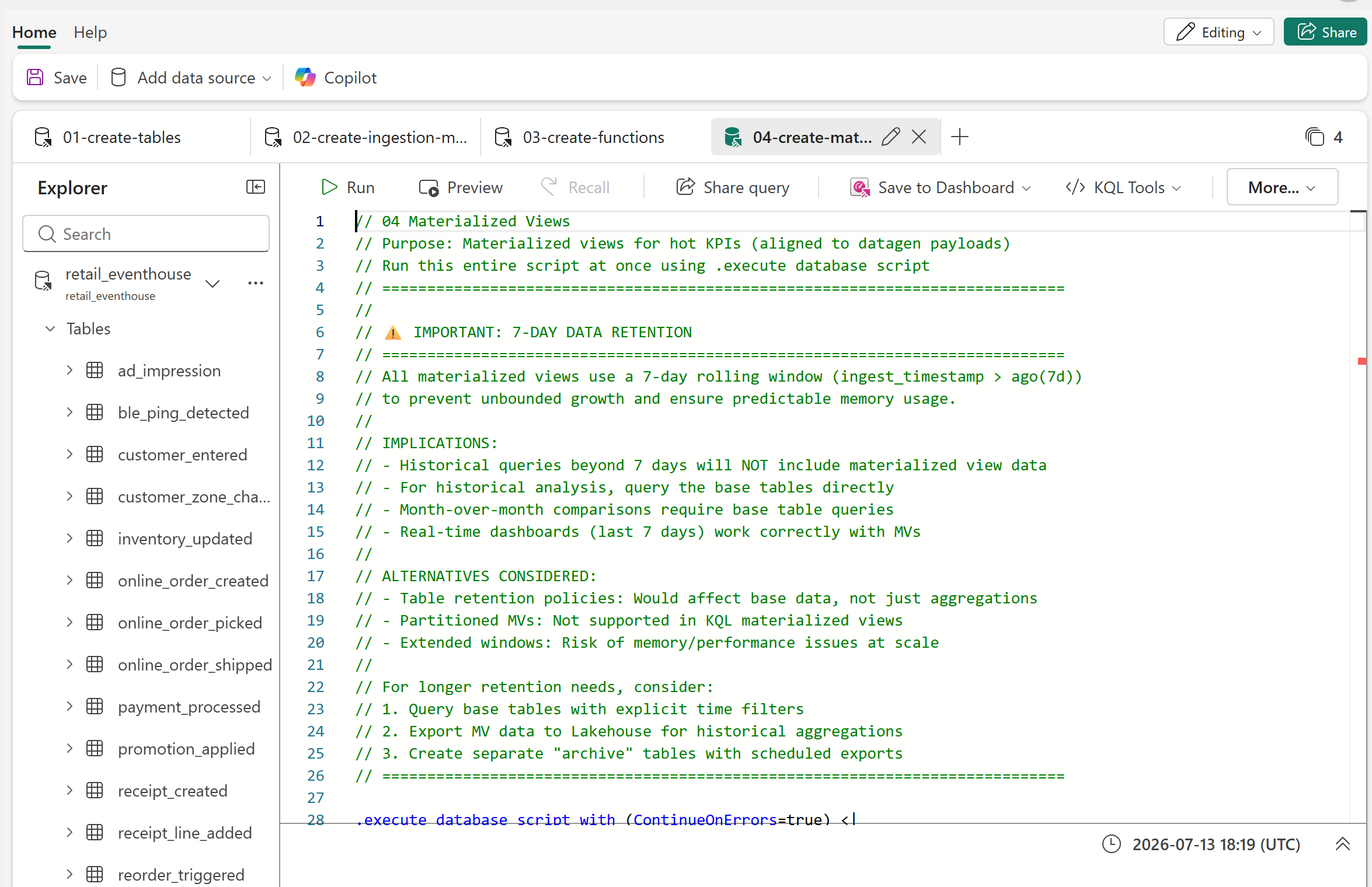Select the reorder_triggered table
1372x887 pixels.
[181, 875]
